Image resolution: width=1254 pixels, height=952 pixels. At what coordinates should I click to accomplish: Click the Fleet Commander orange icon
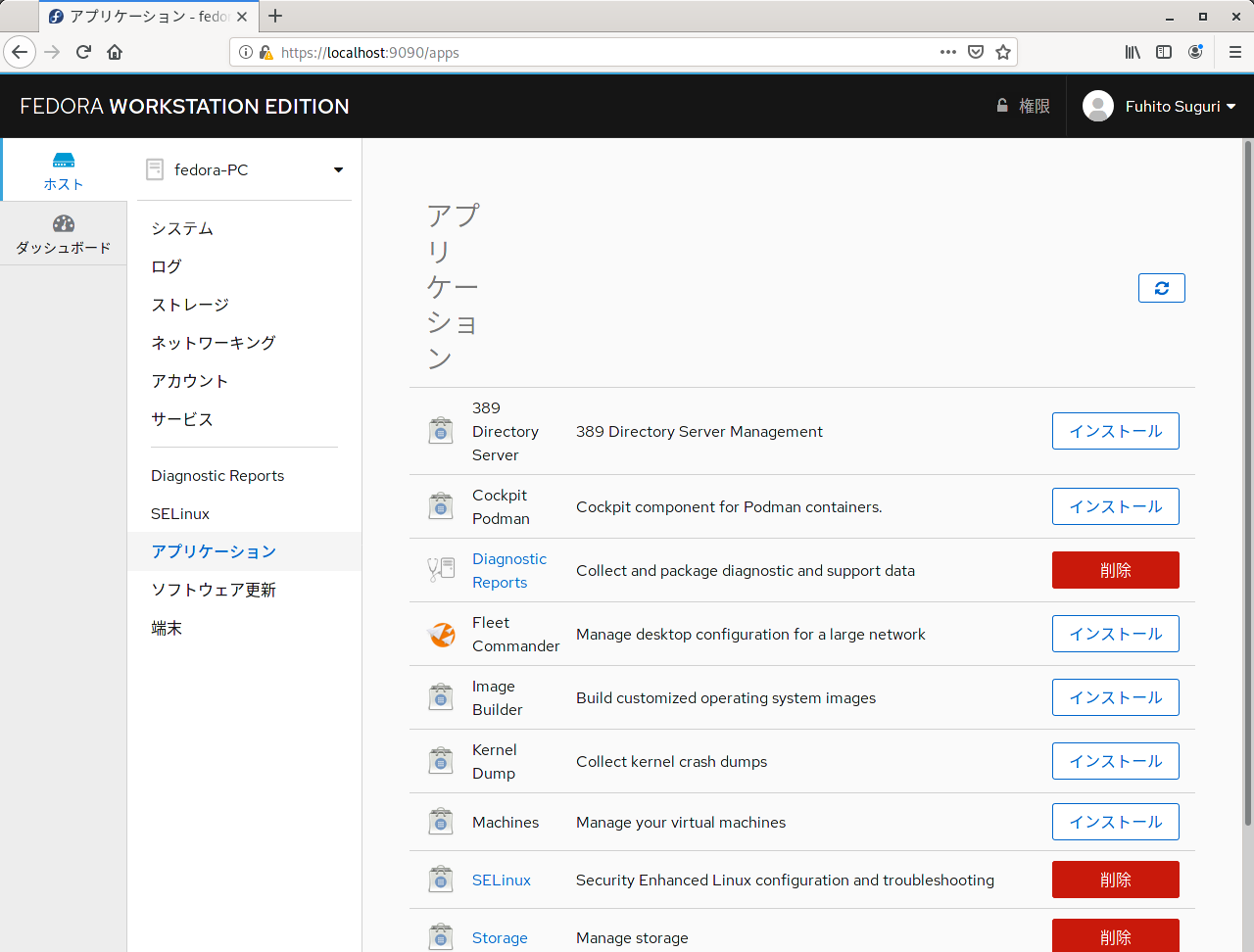[x=442, y=635]
